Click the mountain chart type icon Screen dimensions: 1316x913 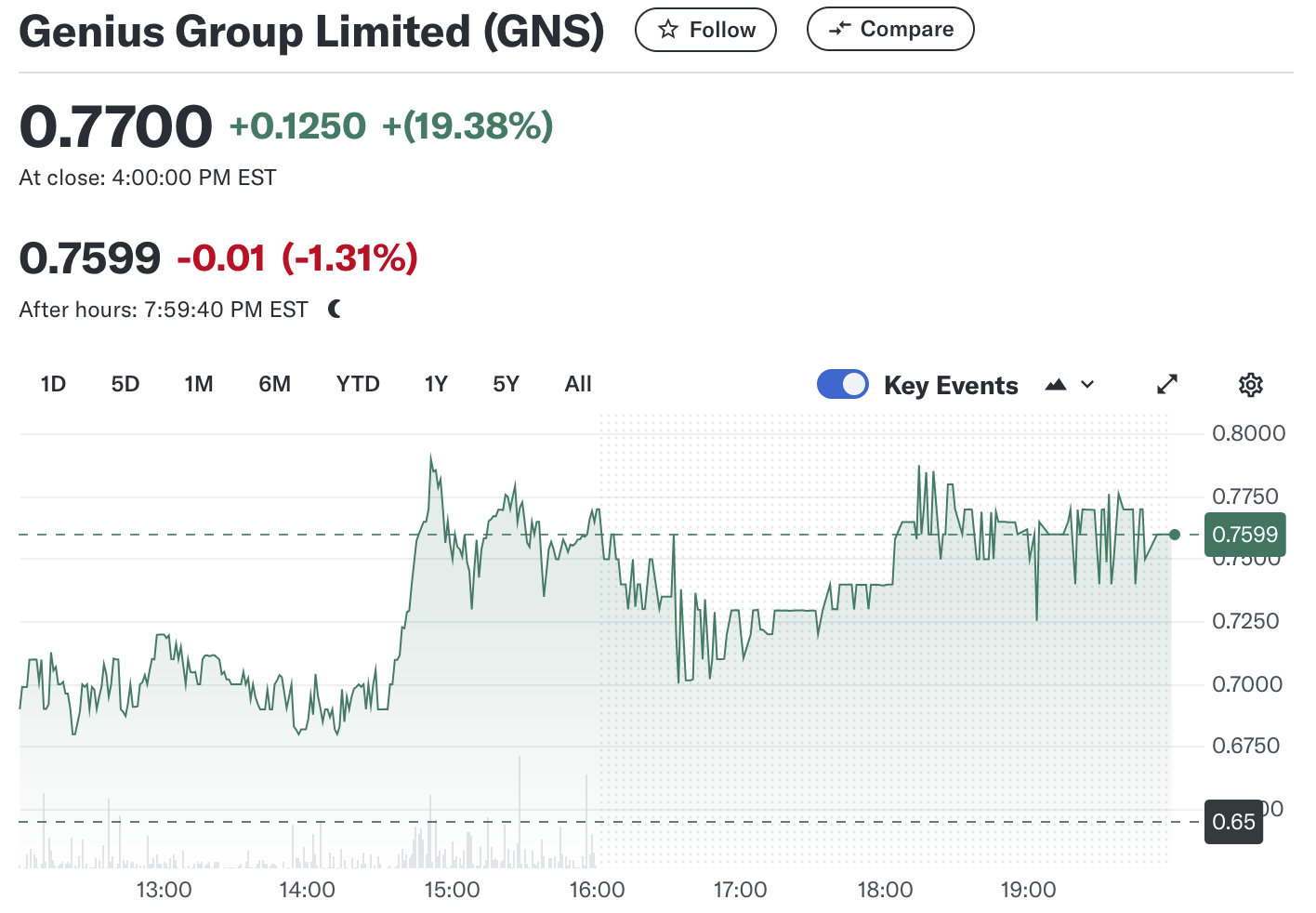(1056, 385)
